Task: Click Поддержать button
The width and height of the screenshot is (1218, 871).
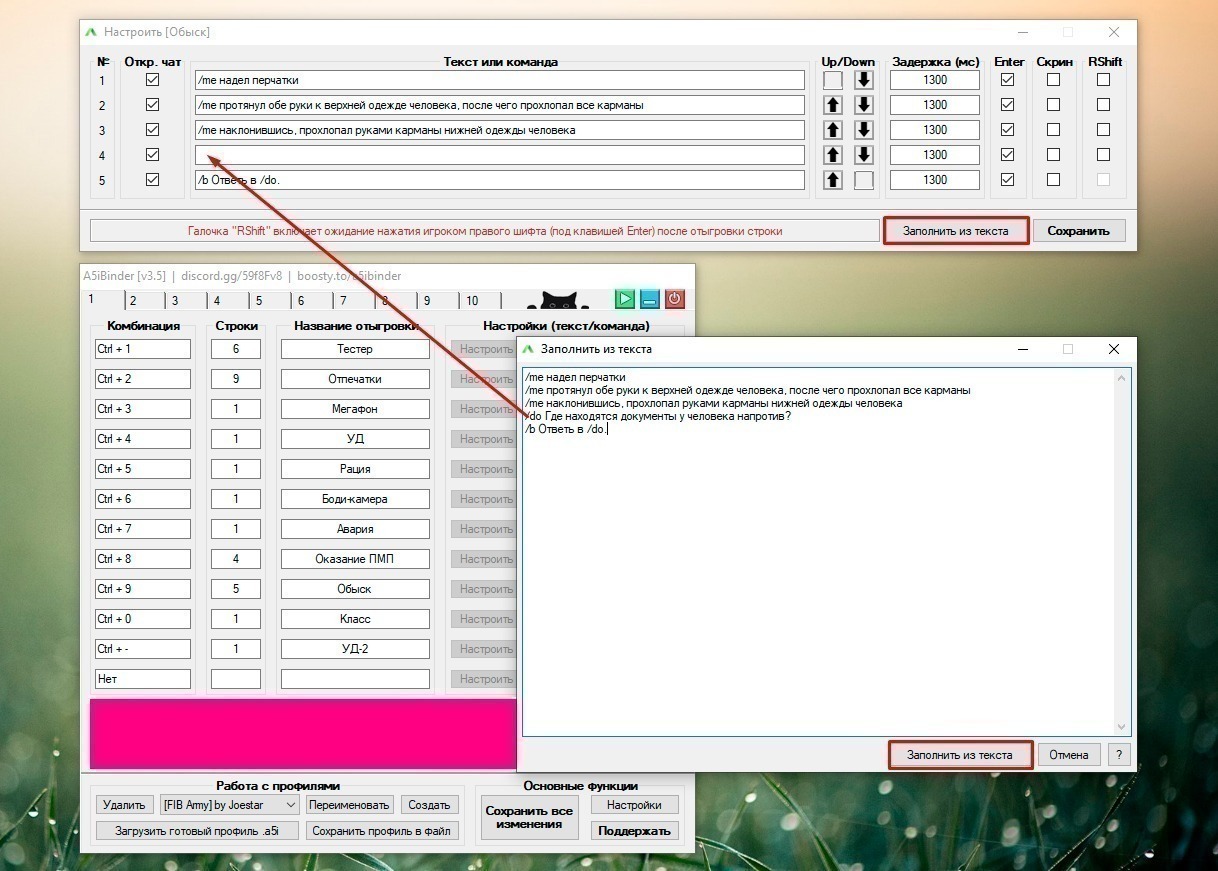Action: [x=634, y=830]
